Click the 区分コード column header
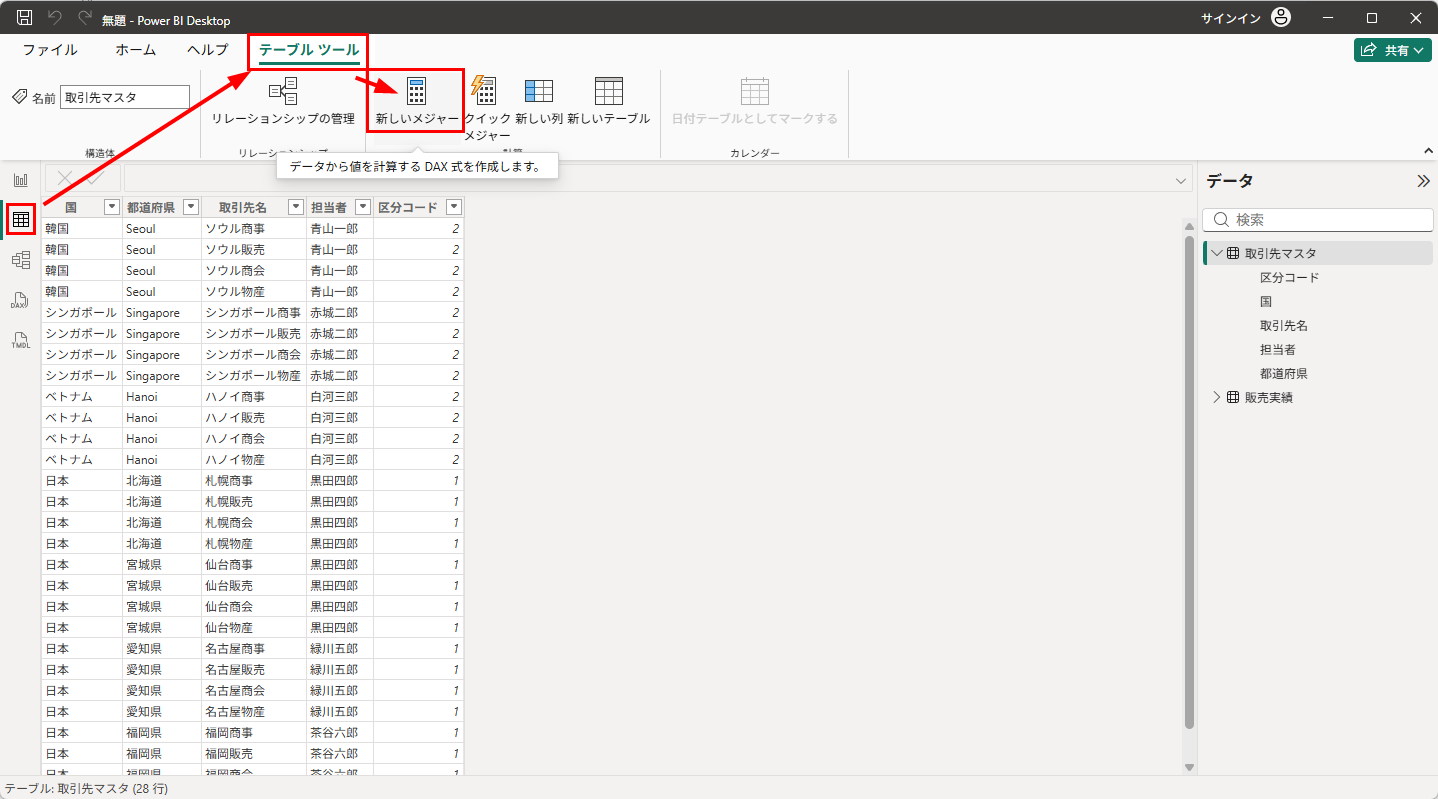Screen dimensions: 1438x799 tap(419, 207)
